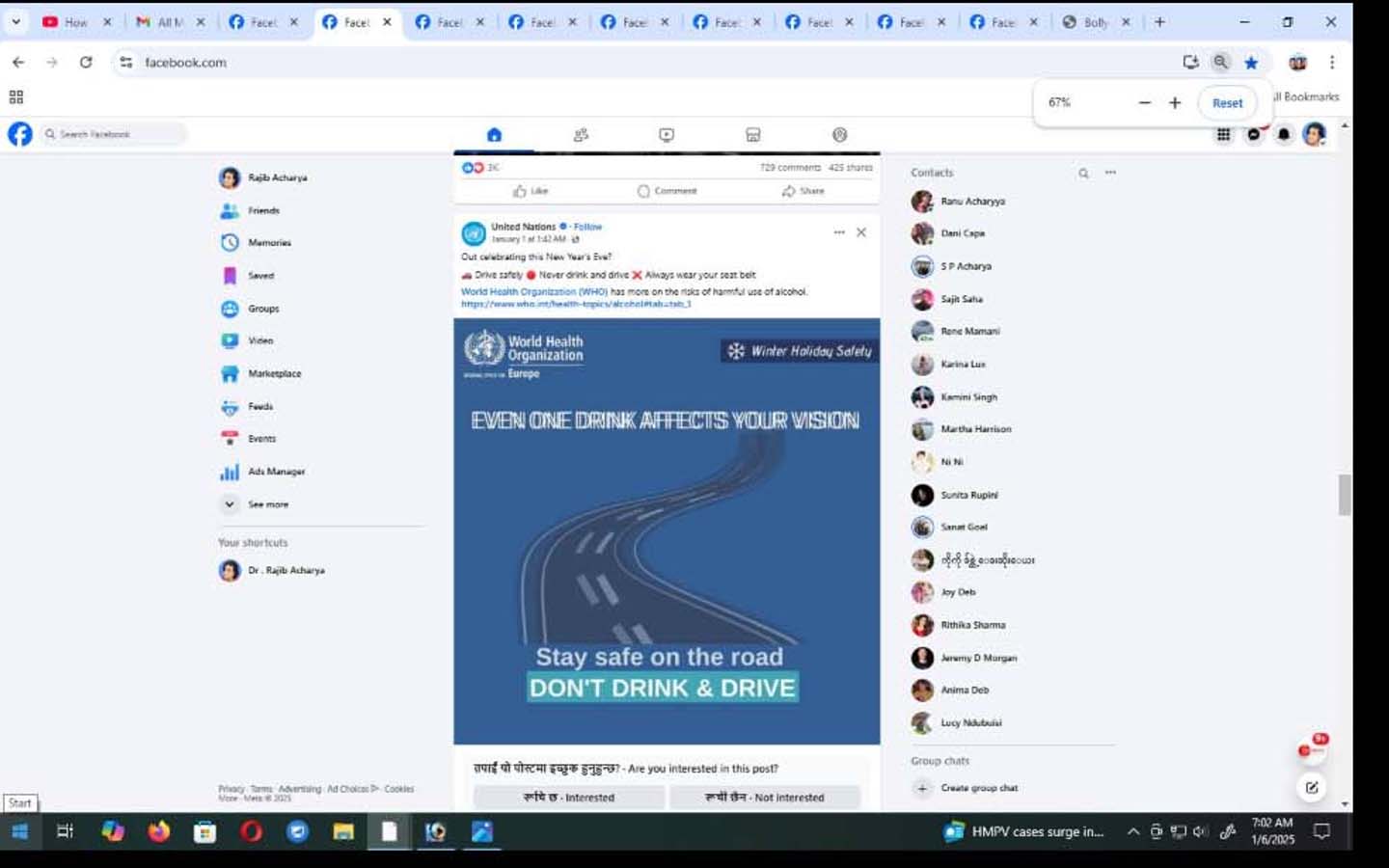Open the tab search dropdown arrow
This screenshot has width=1389, height=868.
coord(15,22)
